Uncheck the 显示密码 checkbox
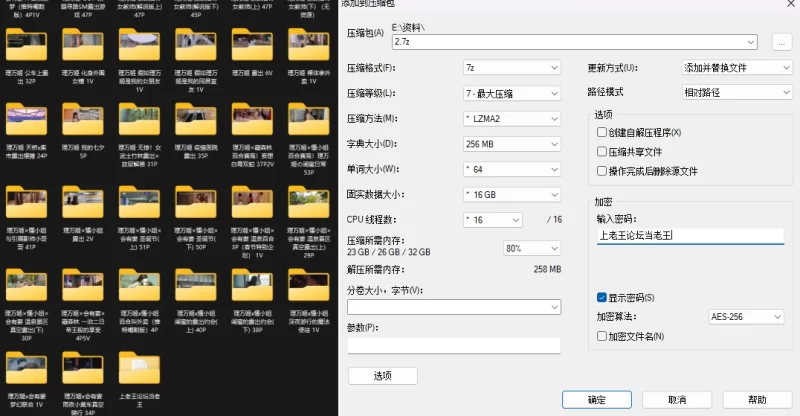 point(602,297)
